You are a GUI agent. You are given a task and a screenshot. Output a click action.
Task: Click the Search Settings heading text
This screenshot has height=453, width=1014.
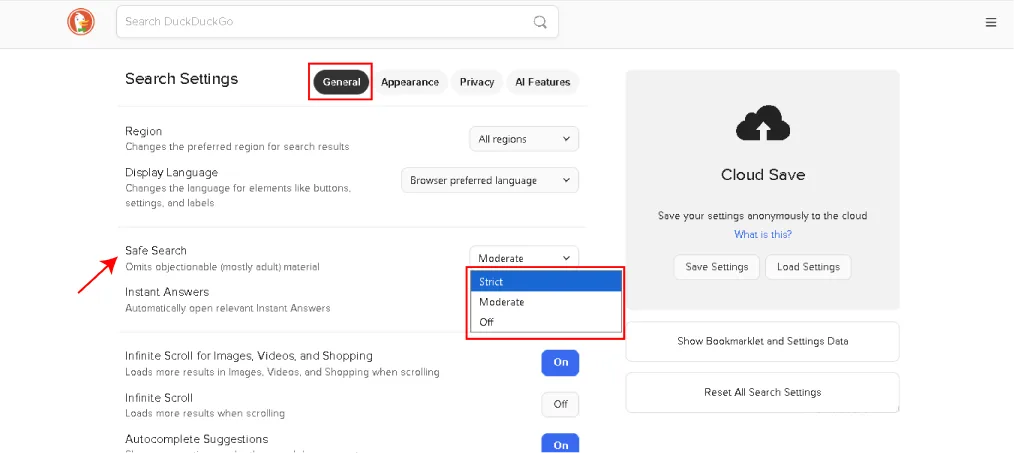click(182, 79)
